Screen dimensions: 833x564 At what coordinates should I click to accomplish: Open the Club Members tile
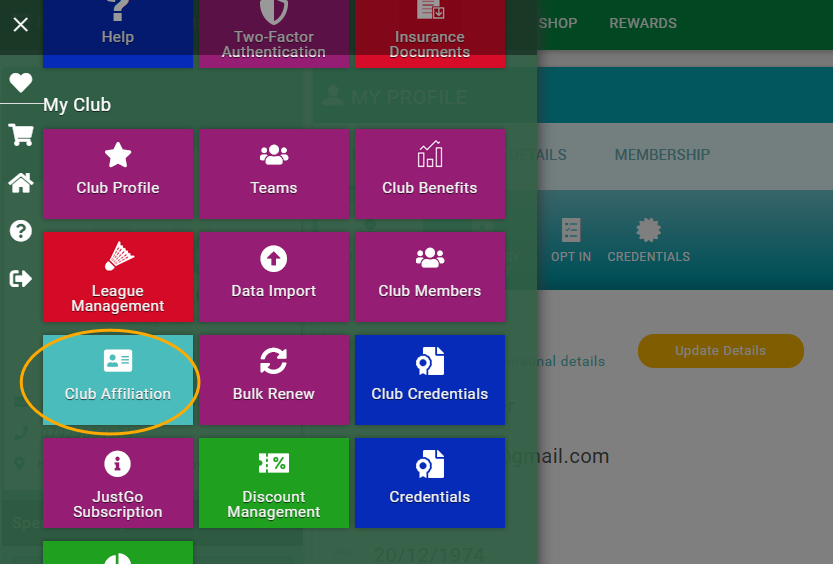[x=430, y=277]
